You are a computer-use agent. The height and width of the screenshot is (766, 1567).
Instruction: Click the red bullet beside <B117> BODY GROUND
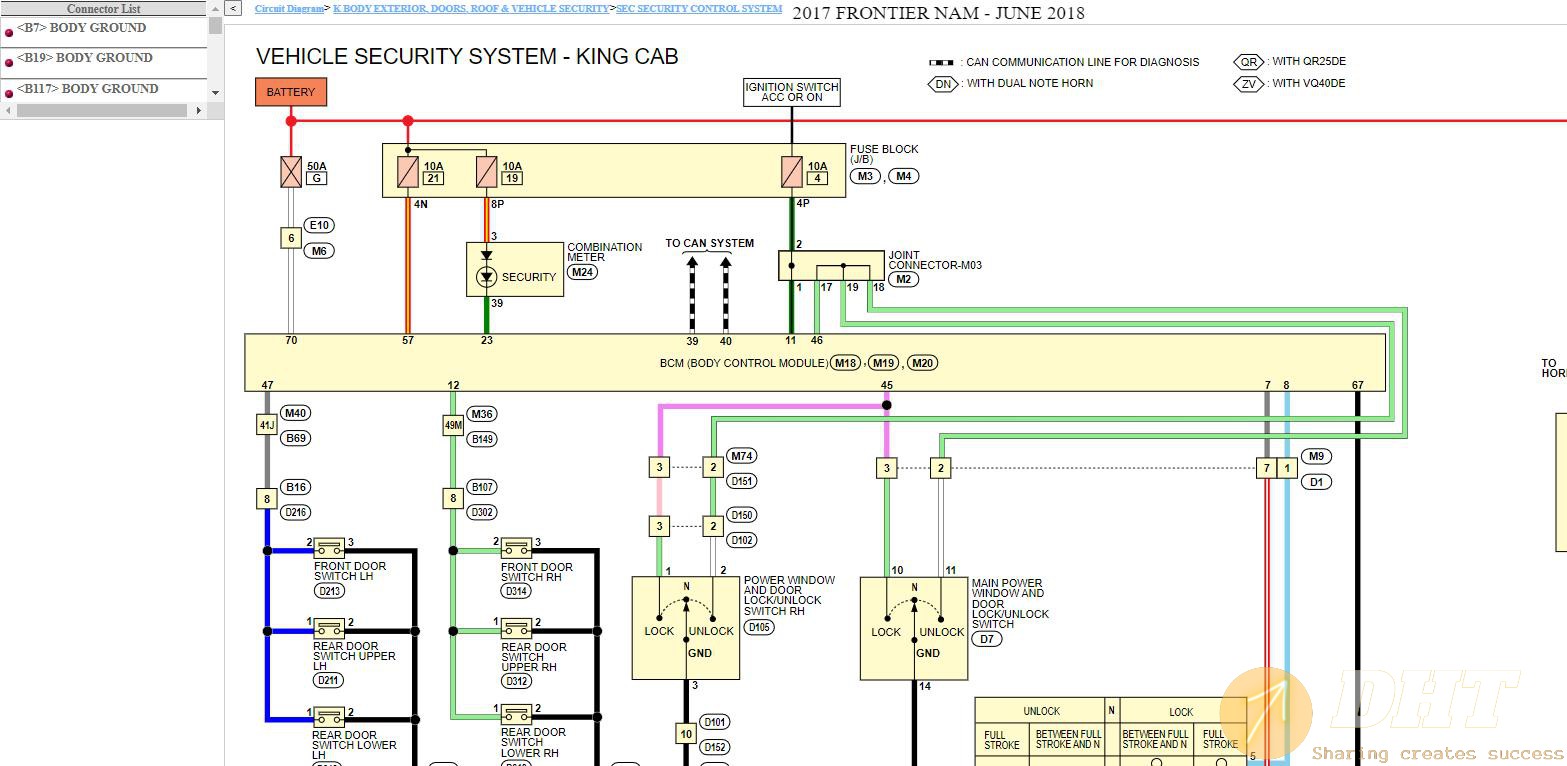[9, 93]
